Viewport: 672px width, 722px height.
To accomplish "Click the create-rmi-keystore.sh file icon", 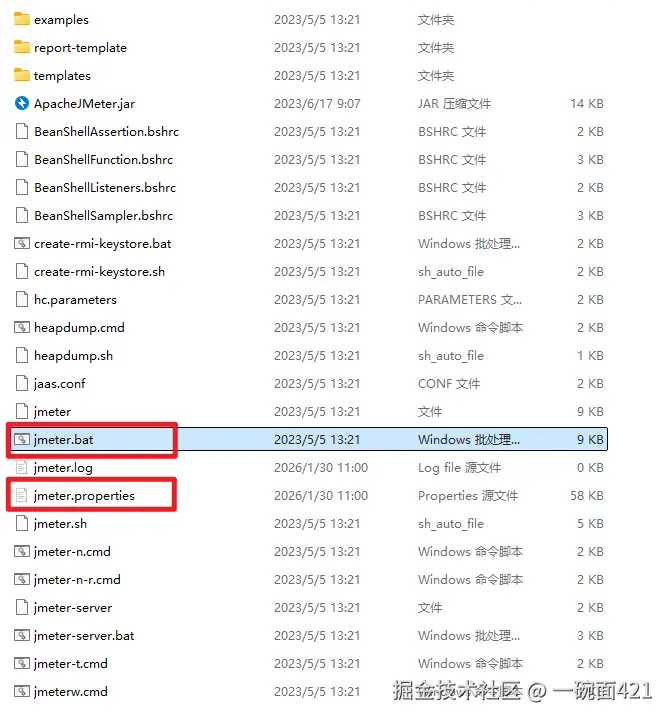I will (22, 271).
